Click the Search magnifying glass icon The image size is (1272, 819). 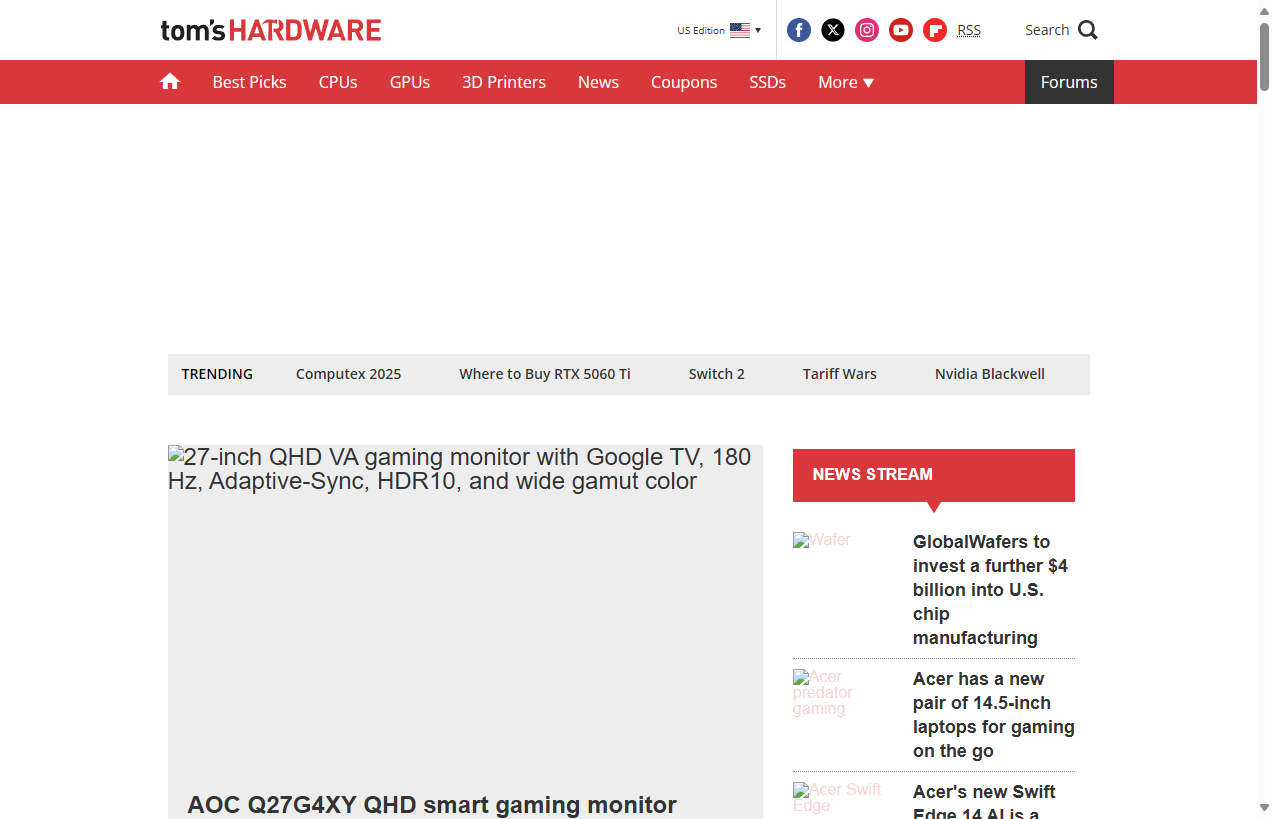tap(1088, 30)
